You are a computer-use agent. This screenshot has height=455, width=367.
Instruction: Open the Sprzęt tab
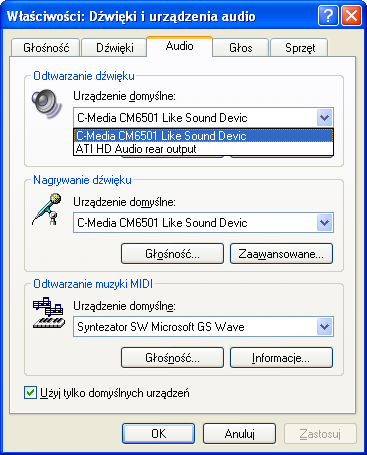[x=300, y=48]
